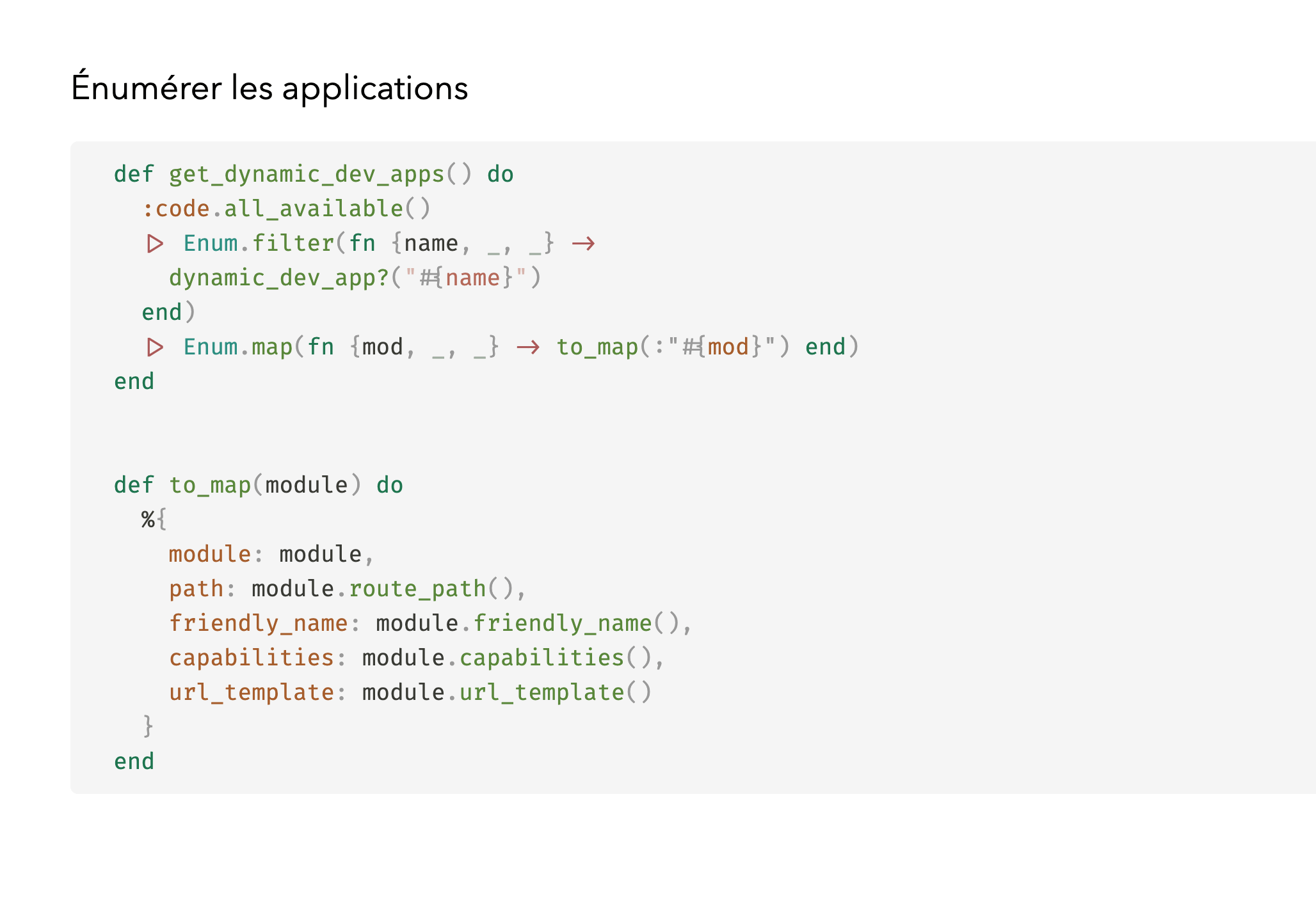Click the pipe operator before Enum.filter
The image size is (1316, 897).
(x=155, y=243)
